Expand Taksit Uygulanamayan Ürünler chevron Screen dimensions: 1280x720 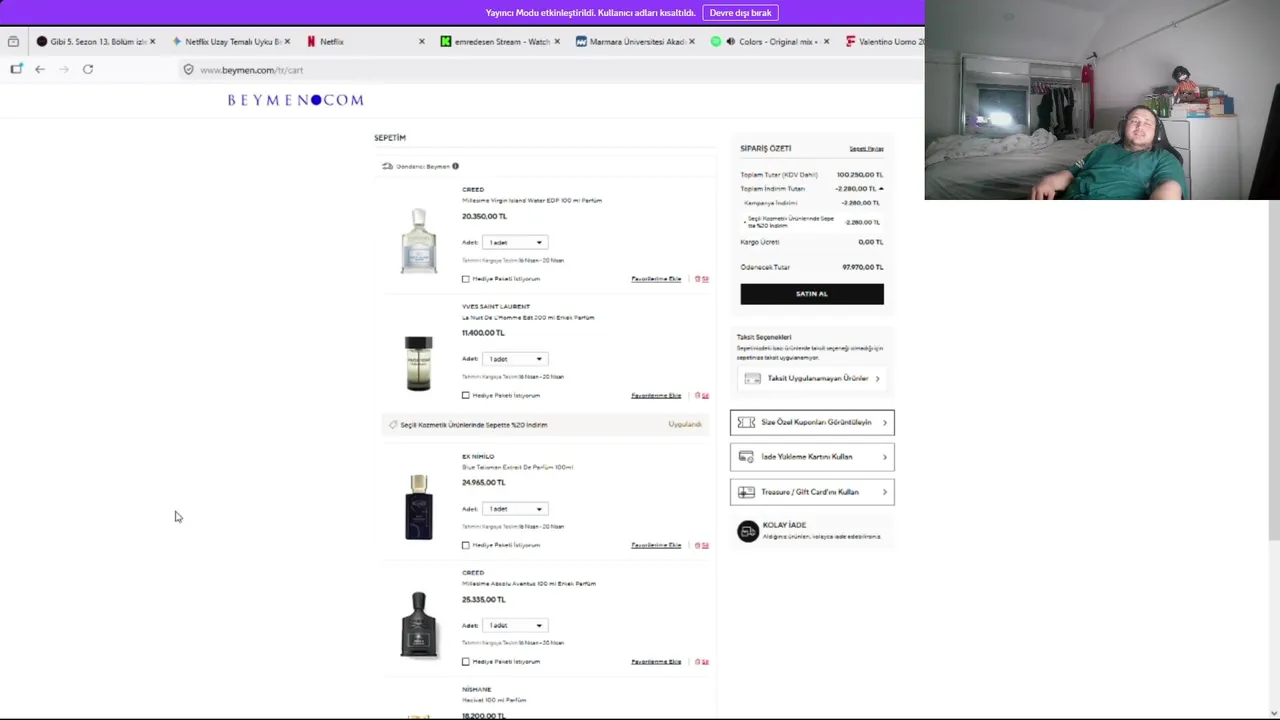[x=877, y=378]
